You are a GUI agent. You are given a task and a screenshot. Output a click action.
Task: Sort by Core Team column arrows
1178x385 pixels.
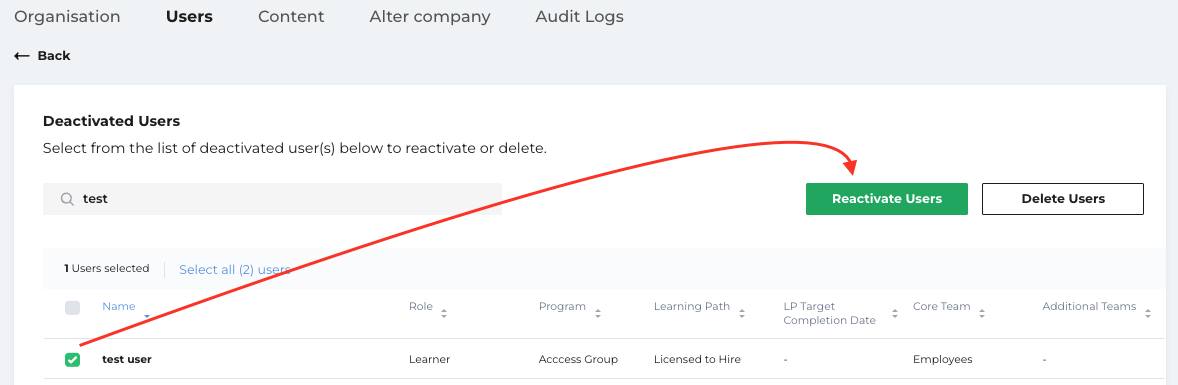(982, 314)
